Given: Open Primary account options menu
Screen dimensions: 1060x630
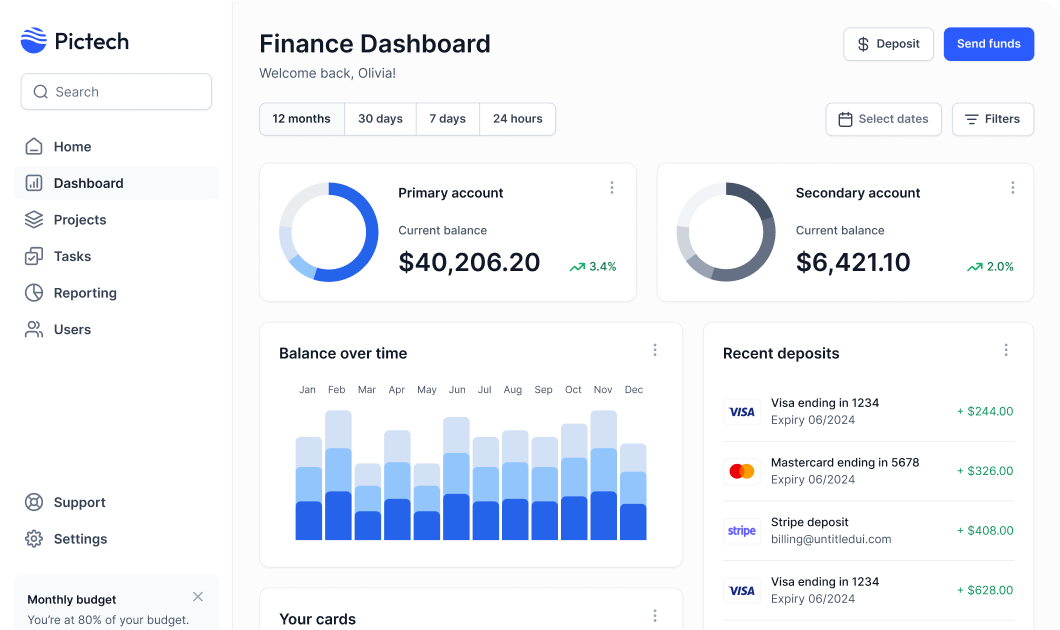Looking at the screenshot, I should (612, 188).
